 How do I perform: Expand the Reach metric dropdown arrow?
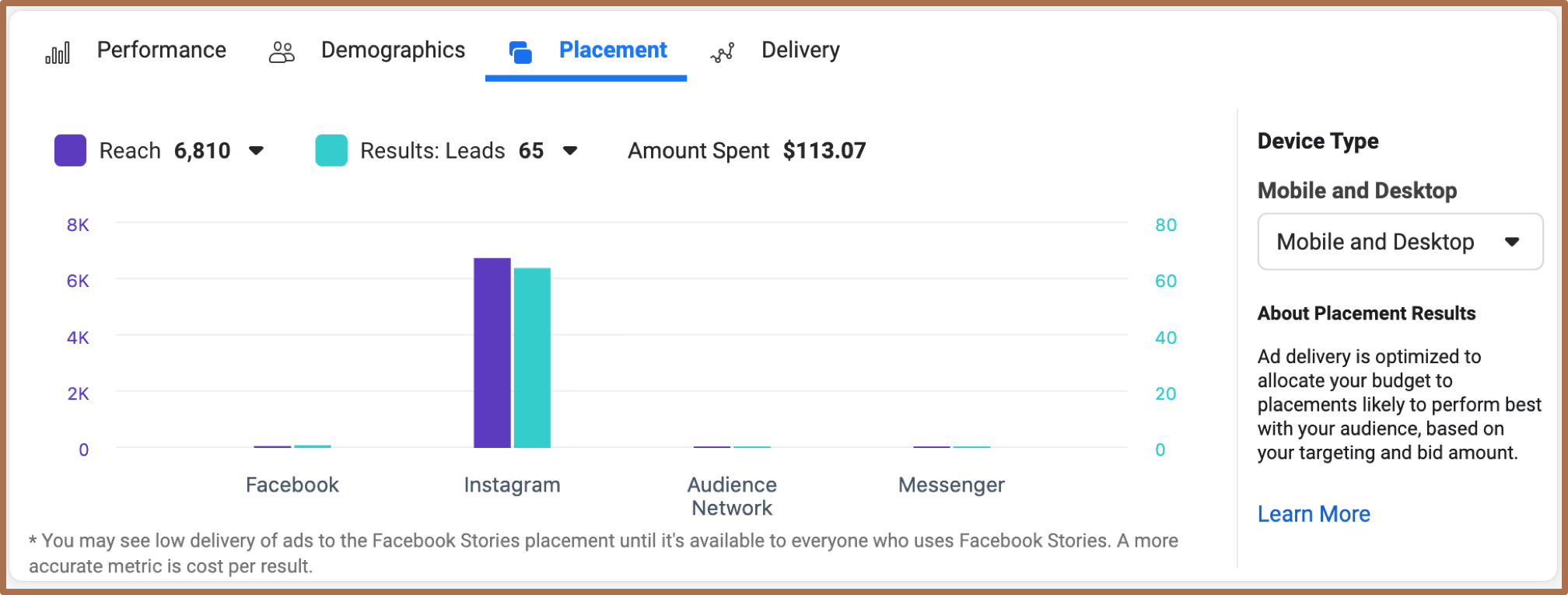pos(256,150)
